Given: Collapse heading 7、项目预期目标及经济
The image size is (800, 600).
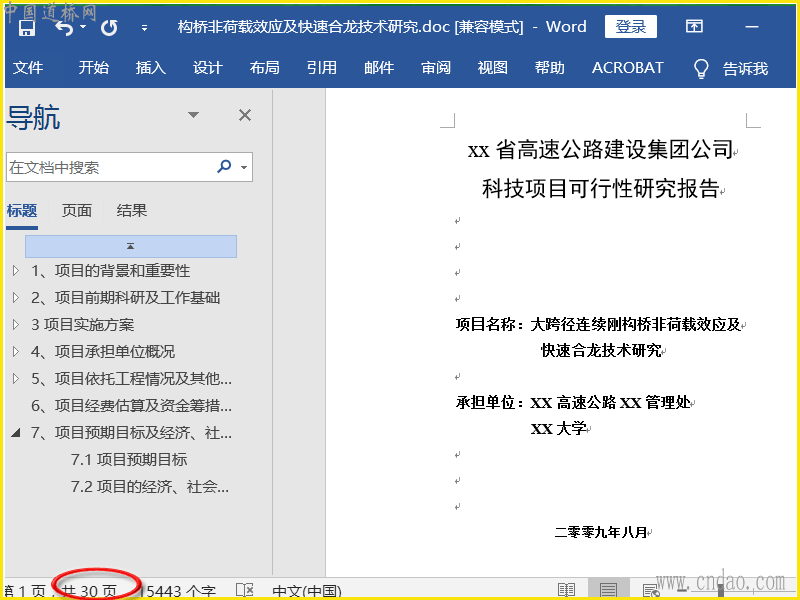Looking at the screenshot, I should 16,433.
